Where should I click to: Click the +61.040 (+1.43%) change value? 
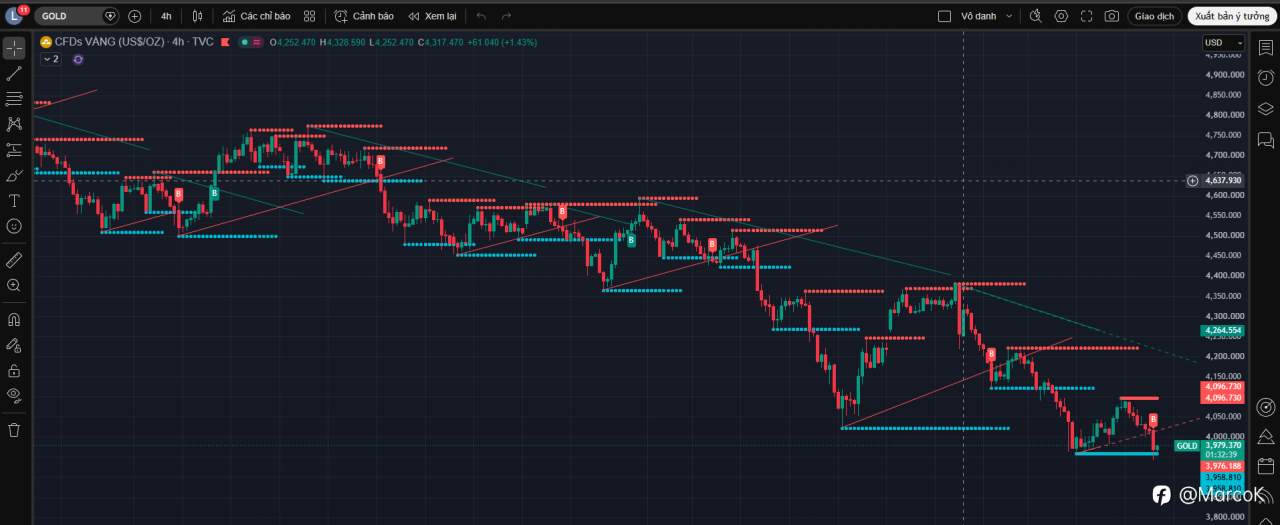pyautogui.click(x=502, y=42)
